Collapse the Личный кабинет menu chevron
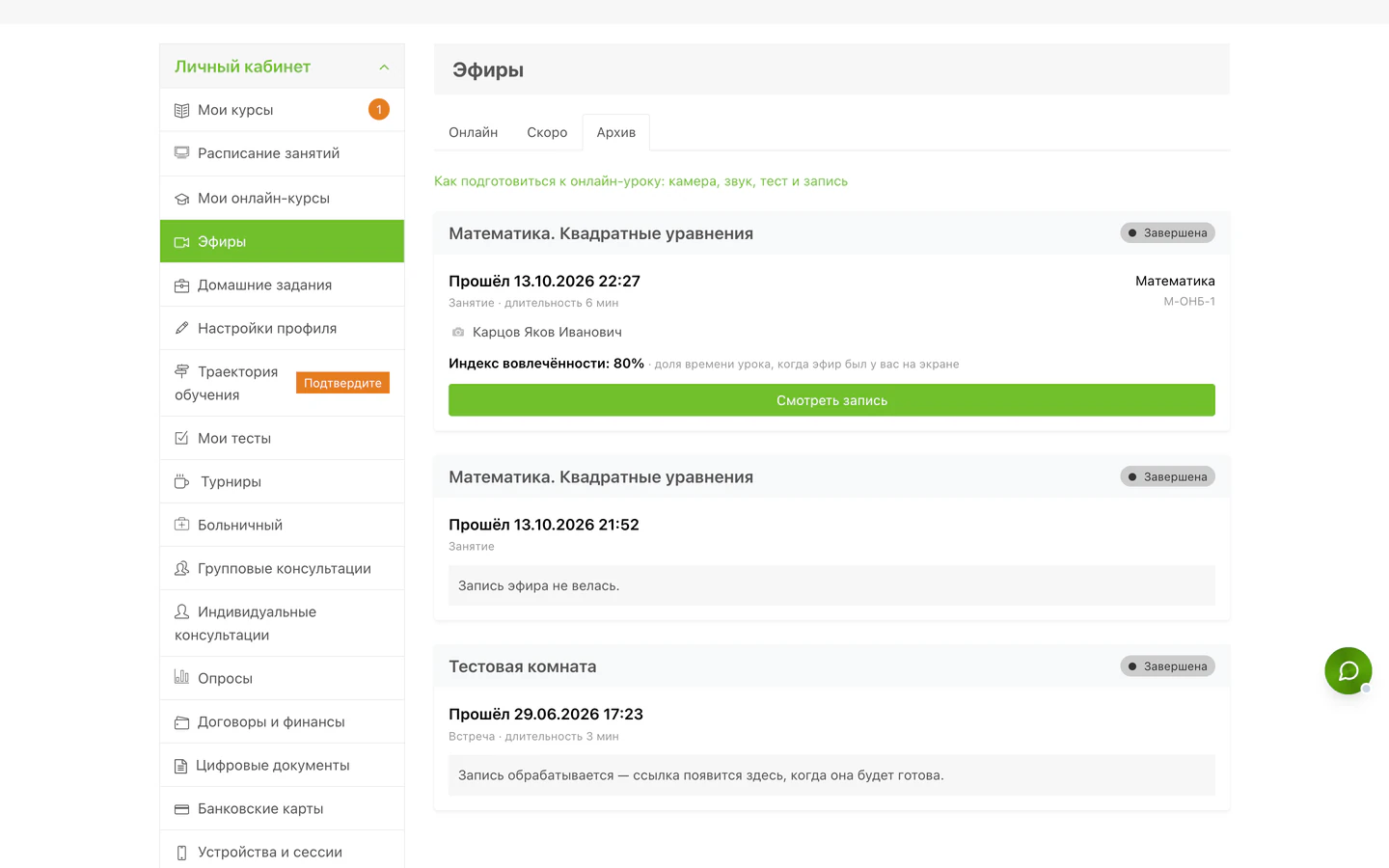Screen dimensions: 1389x868 click(384, 68)
